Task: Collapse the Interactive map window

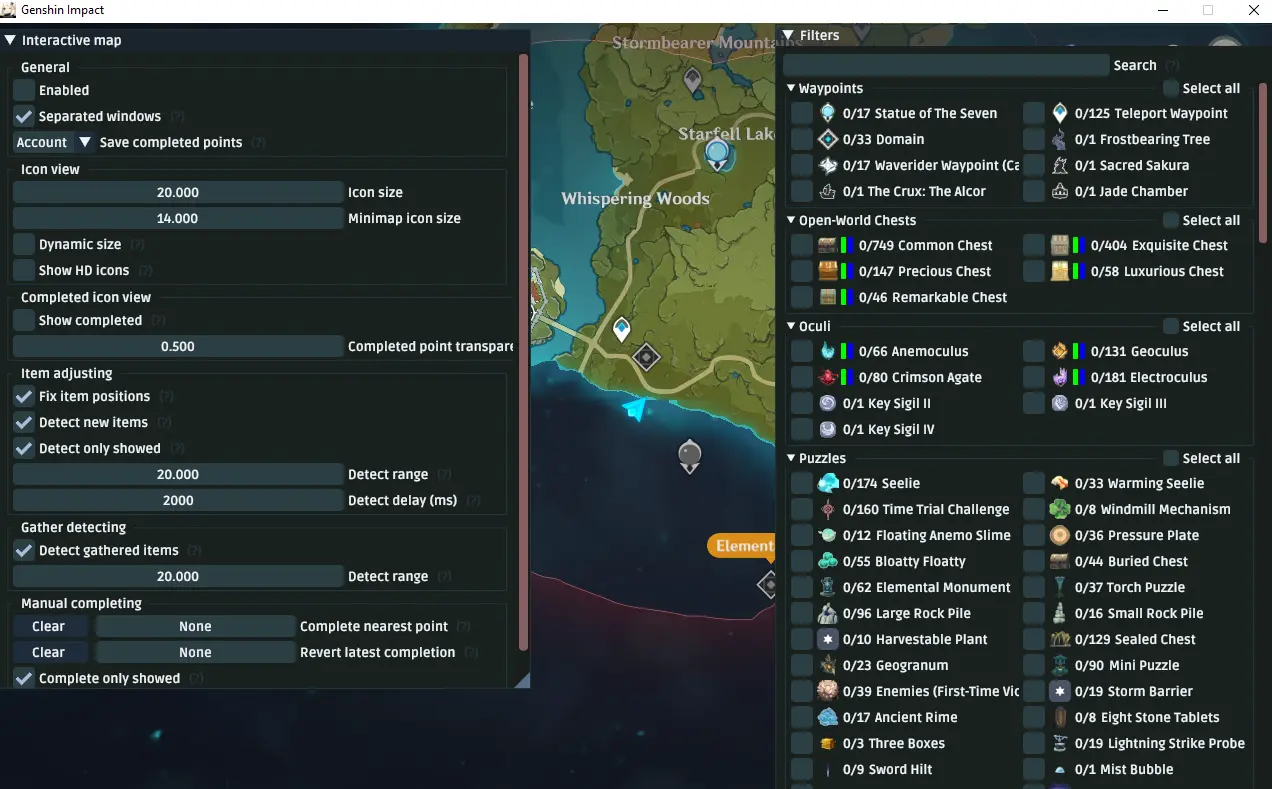Action: 10,41
